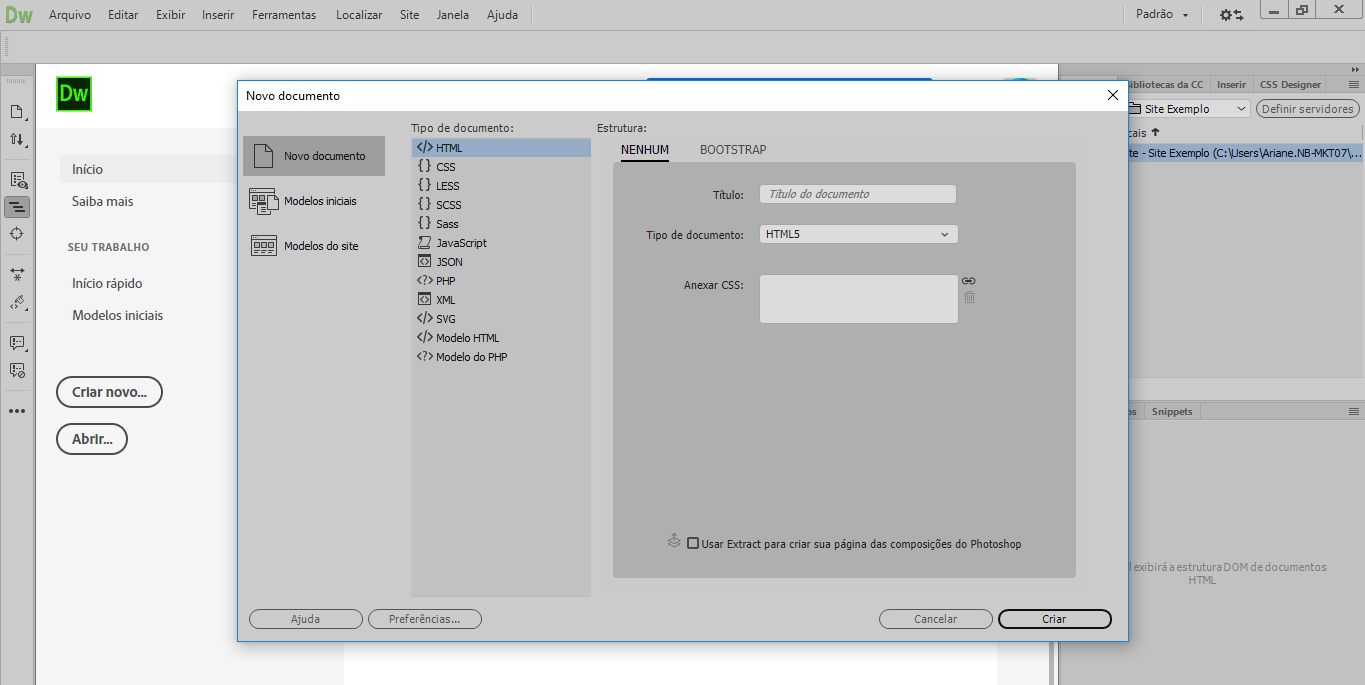
Task: Click inside the Título do documento field
Action: (x=857, y=193)
